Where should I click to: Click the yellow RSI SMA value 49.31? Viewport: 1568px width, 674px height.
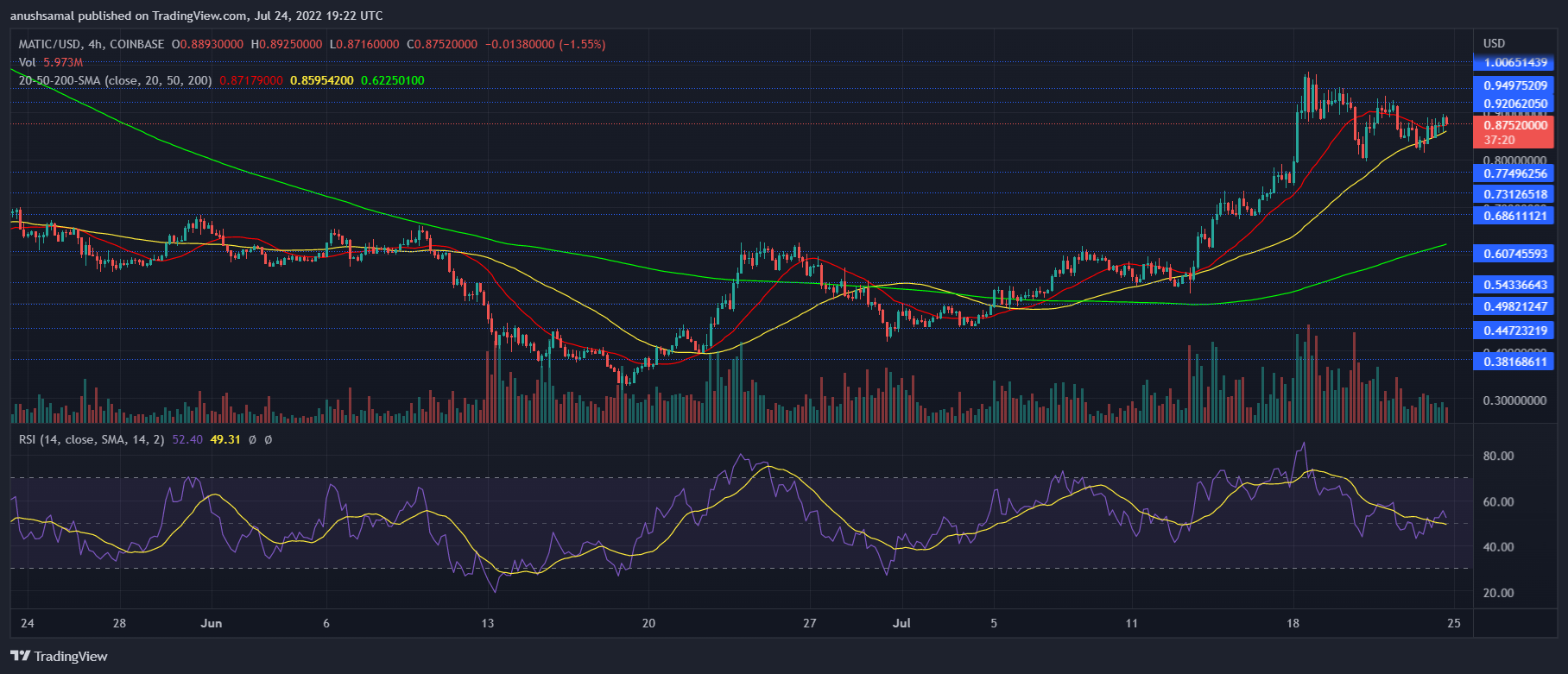(x=224, y=439)
